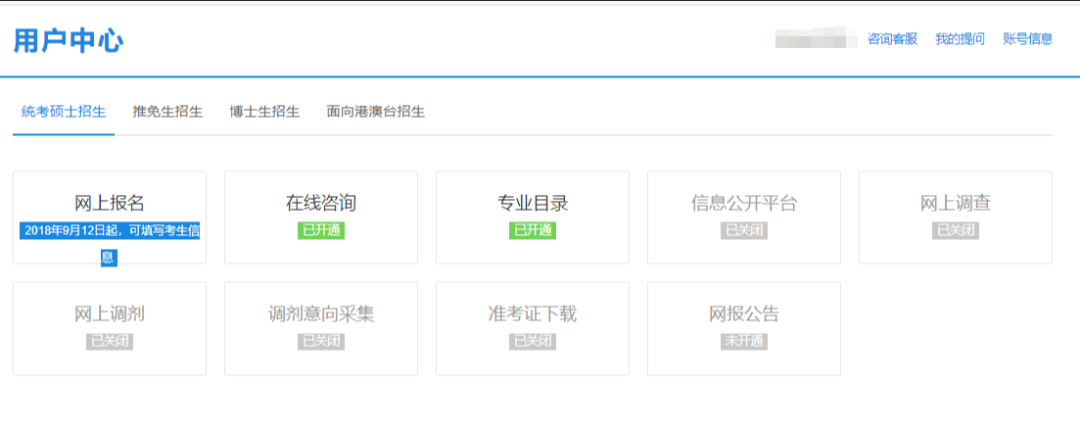
Task: Click the 咨询客服 link
Action: click(892, 39)
